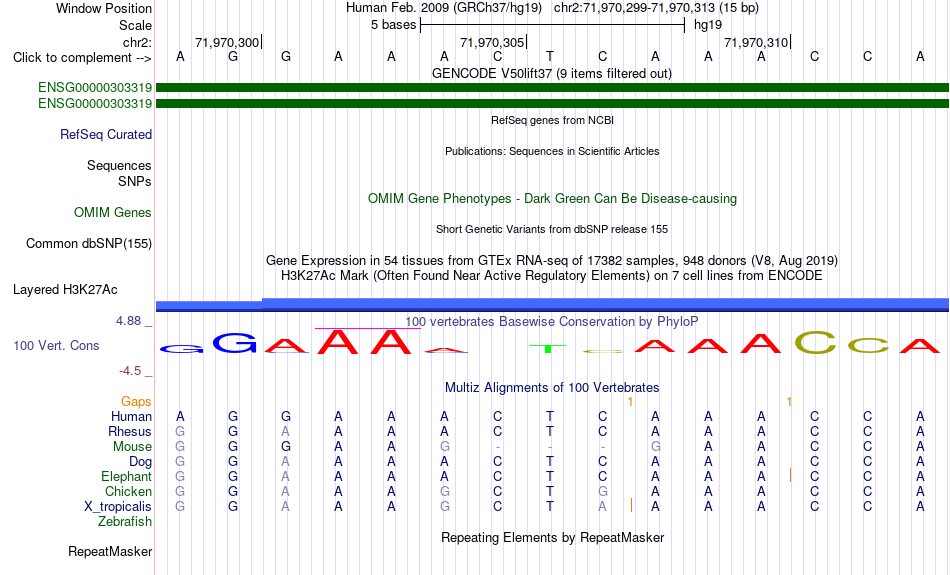The height and width of the screenshot is (575, 950).
Task: Click the Zebrafish species row label
Action: click(x=125, y=522)
